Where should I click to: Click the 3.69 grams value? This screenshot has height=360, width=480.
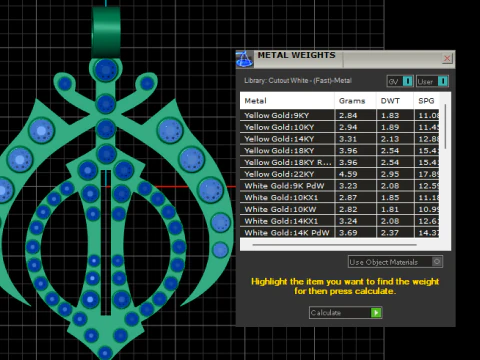(x=348, y=233)
